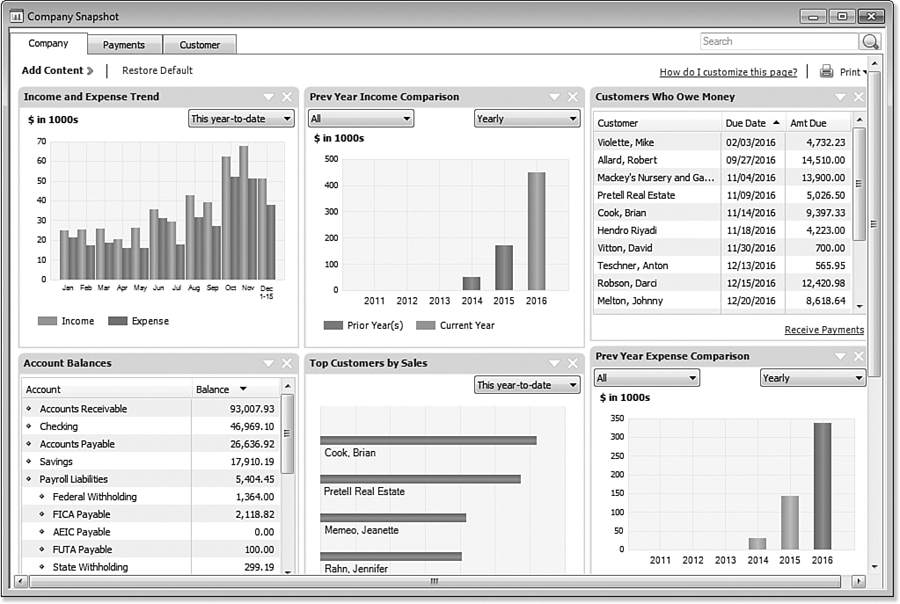Click the diamond icon beside Payroll Liabilities
The height and width of the screenshot is (604, 900).
click(29, 479)
